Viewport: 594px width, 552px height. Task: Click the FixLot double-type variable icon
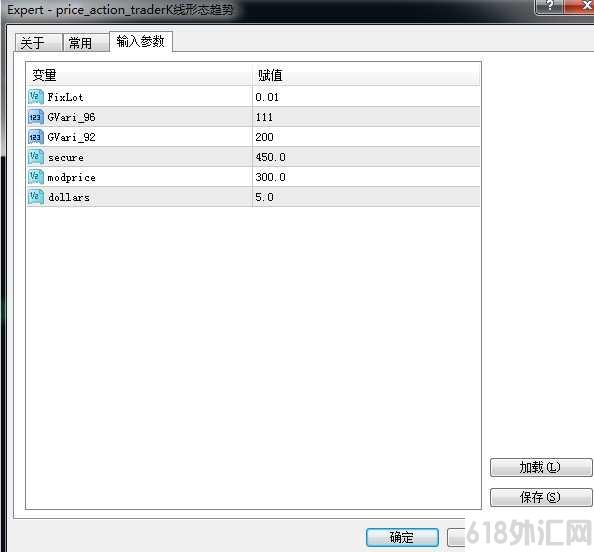[36, 97]
